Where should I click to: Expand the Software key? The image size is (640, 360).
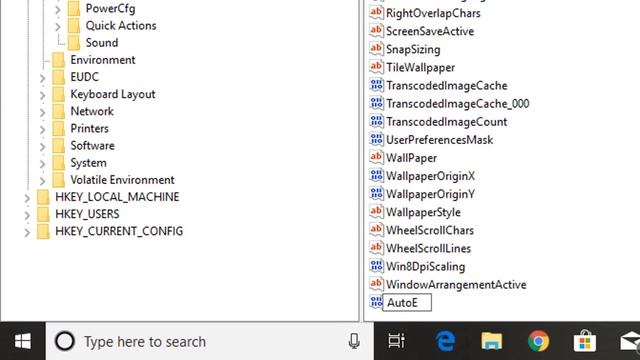[x=42, y=146]
